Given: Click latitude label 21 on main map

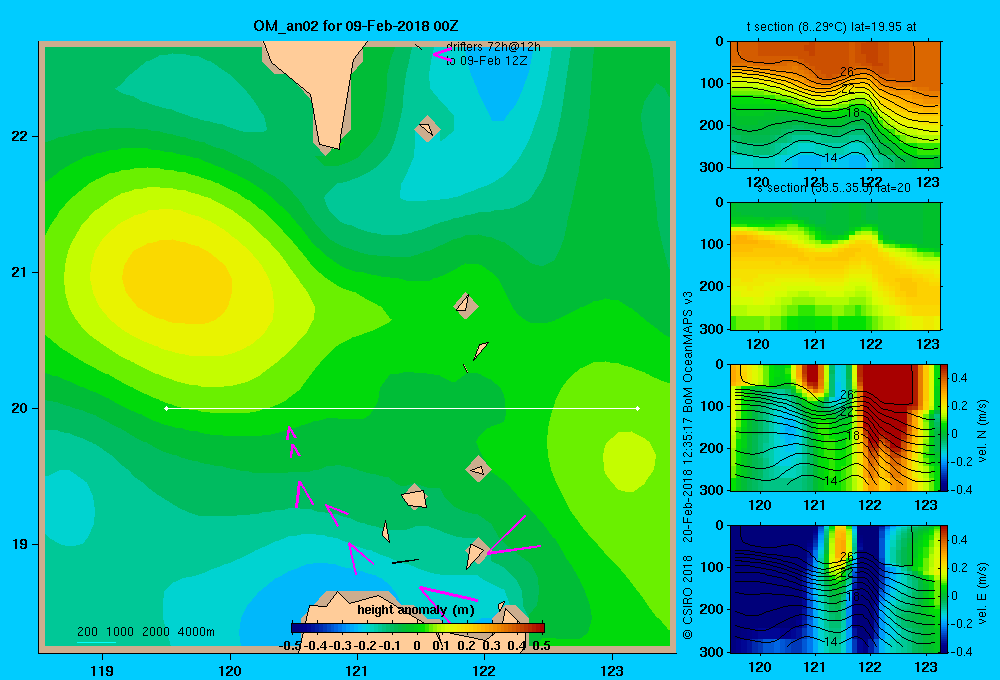Looking at the screenshot, I should click(x=20, y=272).
